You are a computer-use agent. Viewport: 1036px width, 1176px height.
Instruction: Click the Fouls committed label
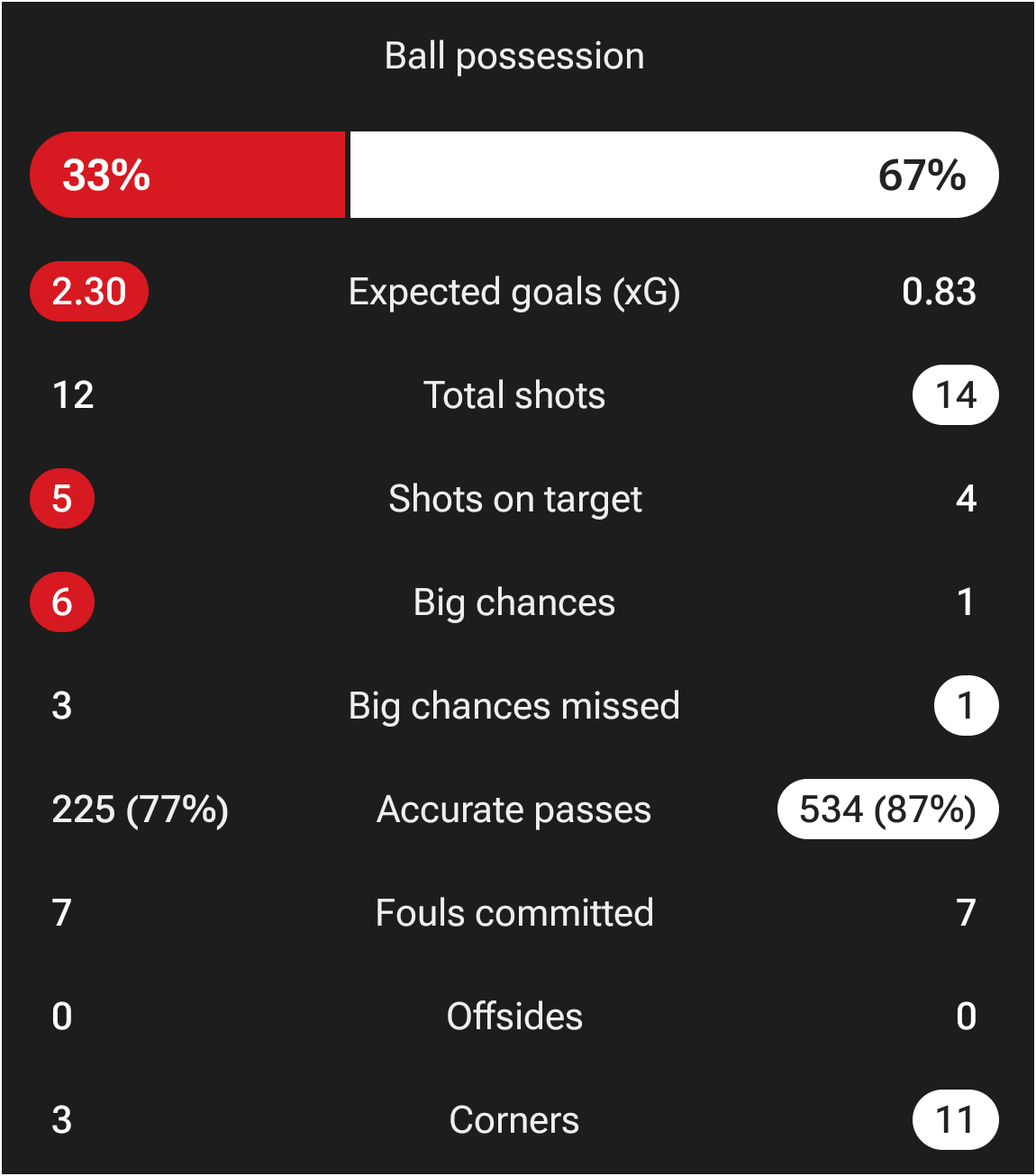point(514,913)
